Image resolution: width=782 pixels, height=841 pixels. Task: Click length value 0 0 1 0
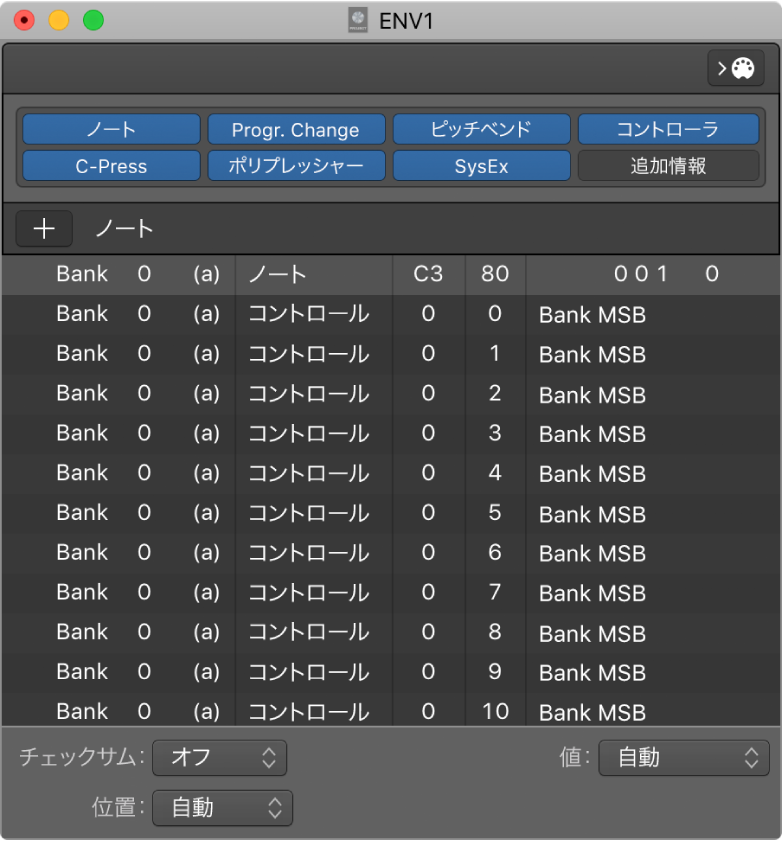click(x=666, y=275)
